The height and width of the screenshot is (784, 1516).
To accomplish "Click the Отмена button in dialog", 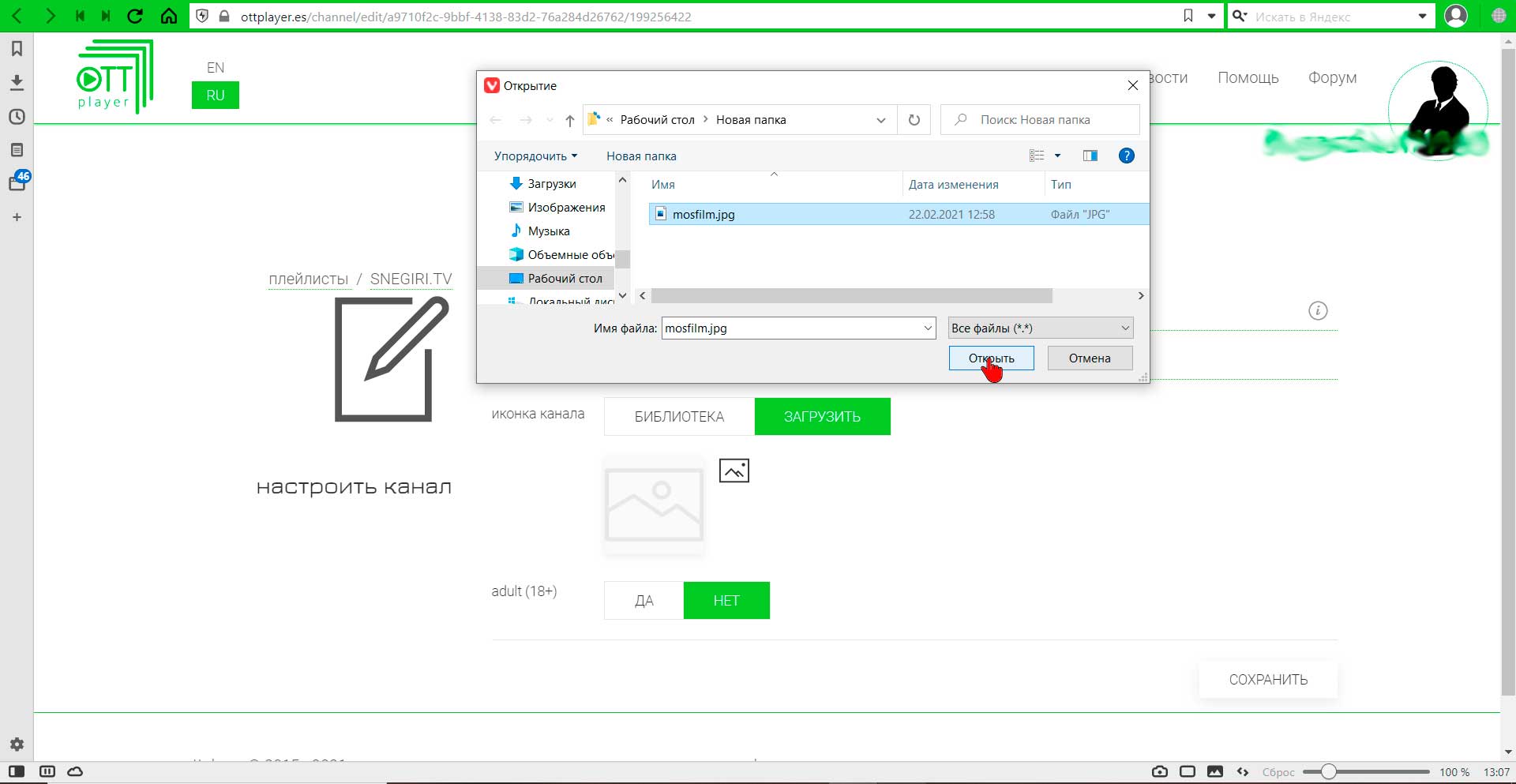I will click(1090, 358).
